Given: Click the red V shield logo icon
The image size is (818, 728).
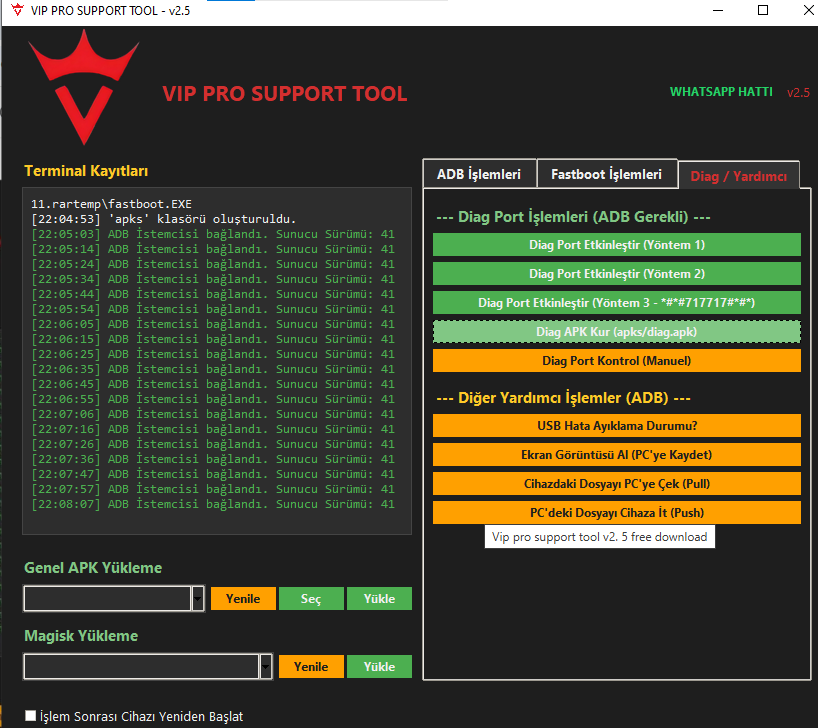Looking at the screenshot, I should click(x=85, y=85).
